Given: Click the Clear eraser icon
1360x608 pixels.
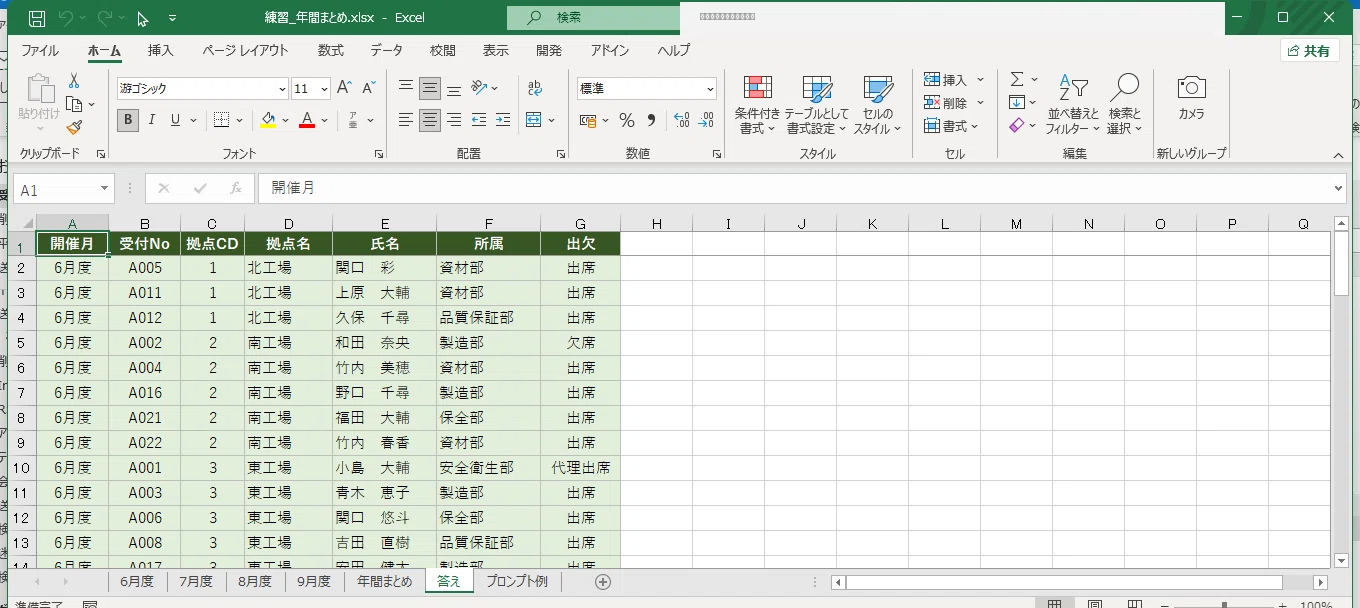Looking at the screenshot, I should 1017,125.
